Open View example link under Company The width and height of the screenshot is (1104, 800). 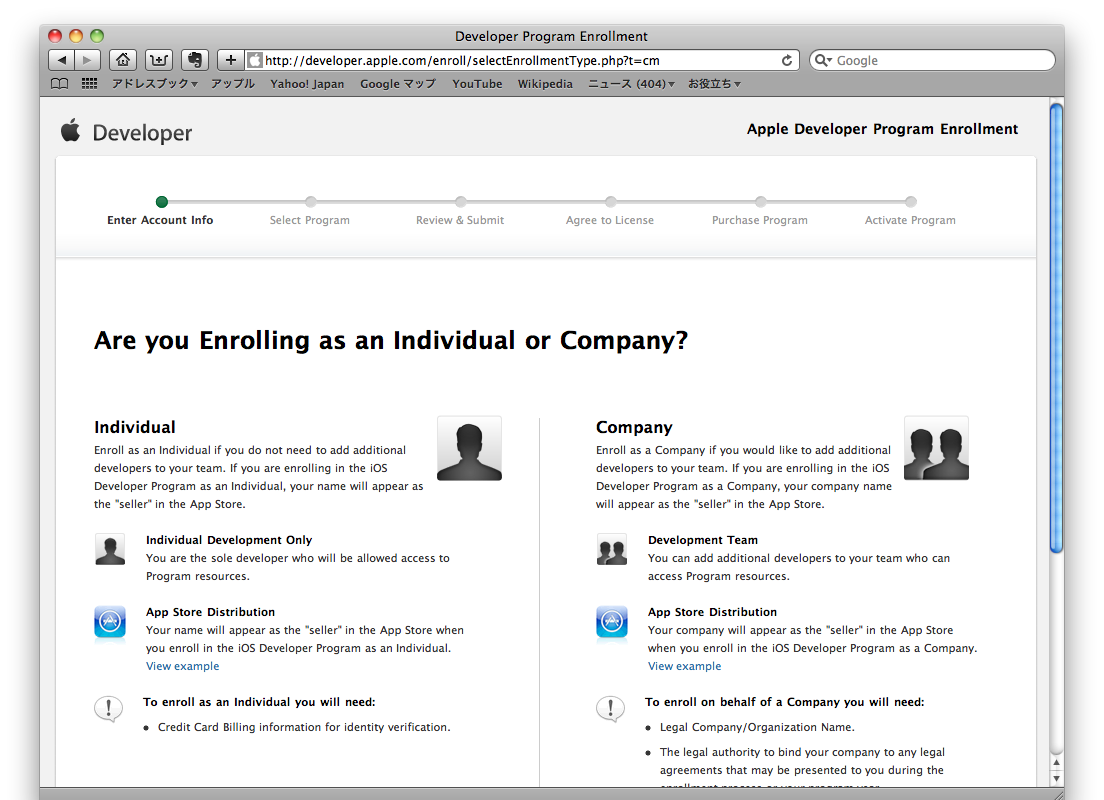pos(684,666)
